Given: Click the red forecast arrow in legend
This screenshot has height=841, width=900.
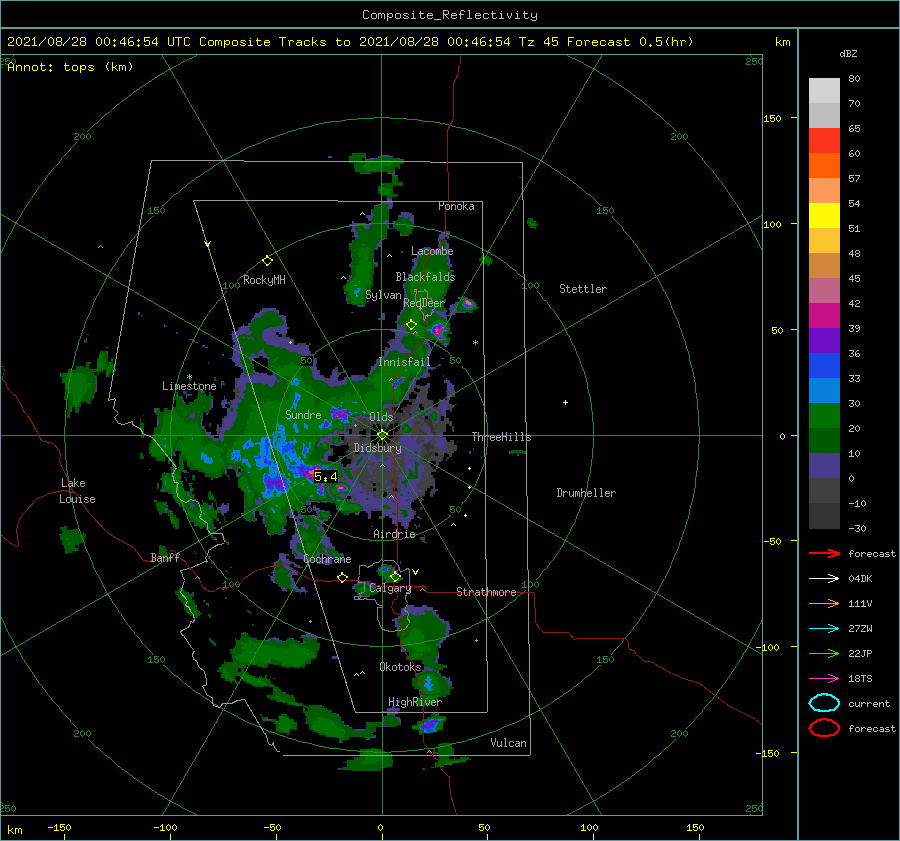Looking at the screenshot, I should click(824, 553).
